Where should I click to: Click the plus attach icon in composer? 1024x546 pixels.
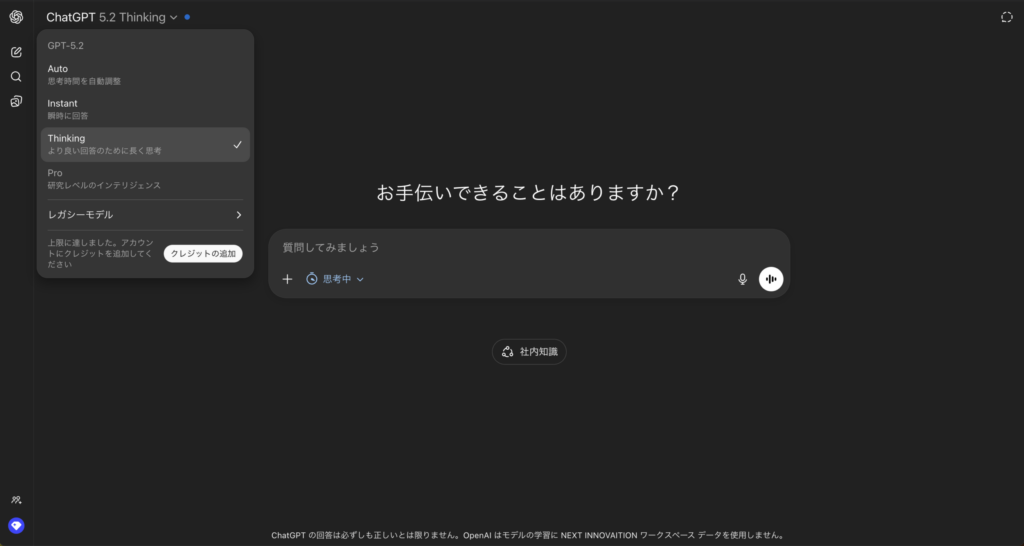[x=287, y=279]
